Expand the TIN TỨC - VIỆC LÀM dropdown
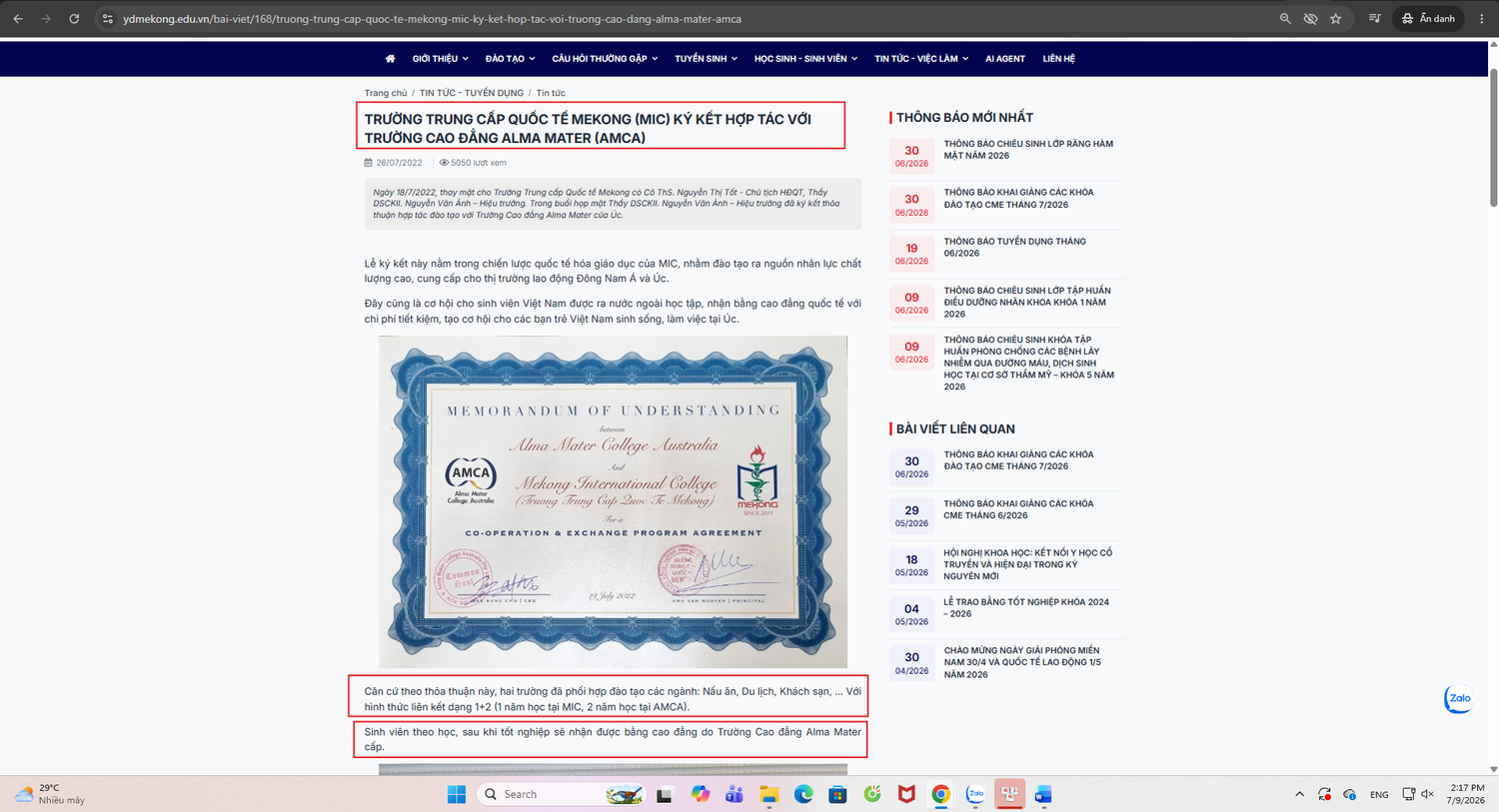Image resolution: width=1499 pixels, height=812 pixels. pos(921,59)
